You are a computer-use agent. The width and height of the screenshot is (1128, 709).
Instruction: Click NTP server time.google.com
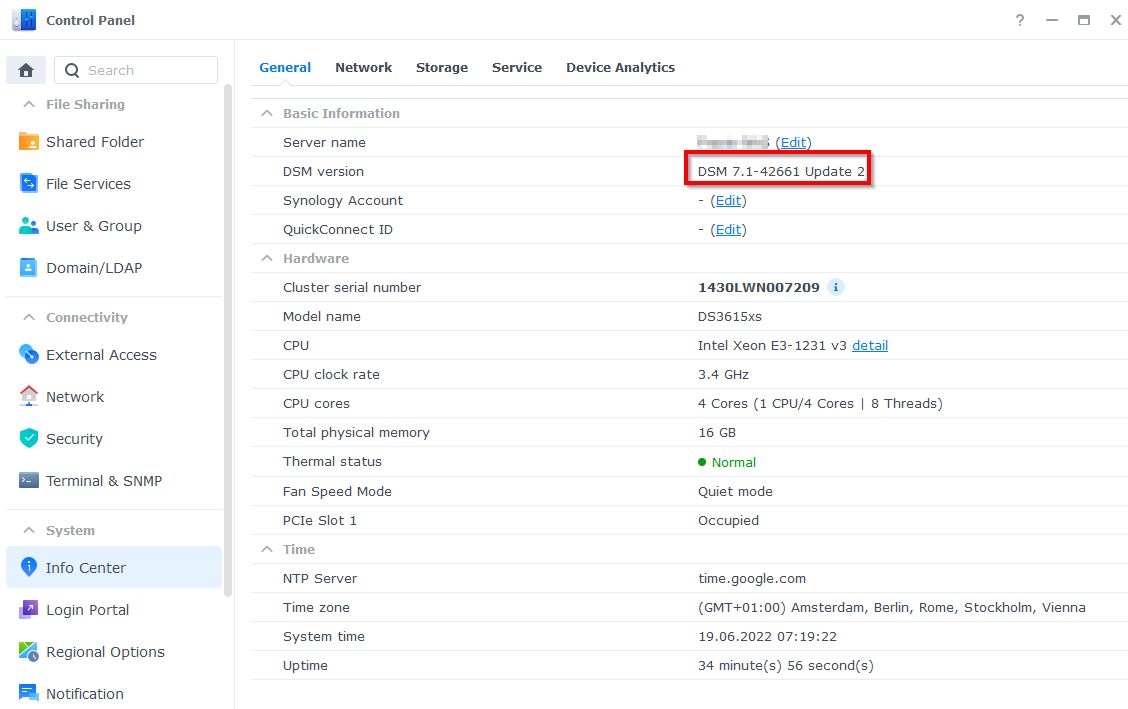click(x=752, y=578)
